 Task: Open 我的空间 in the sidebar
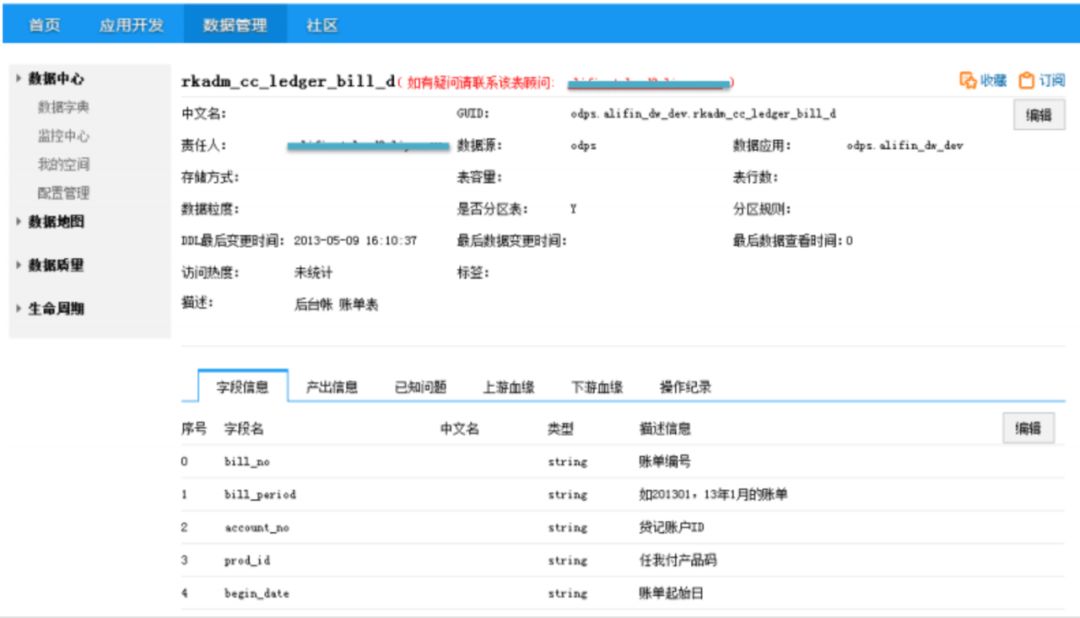64,164
